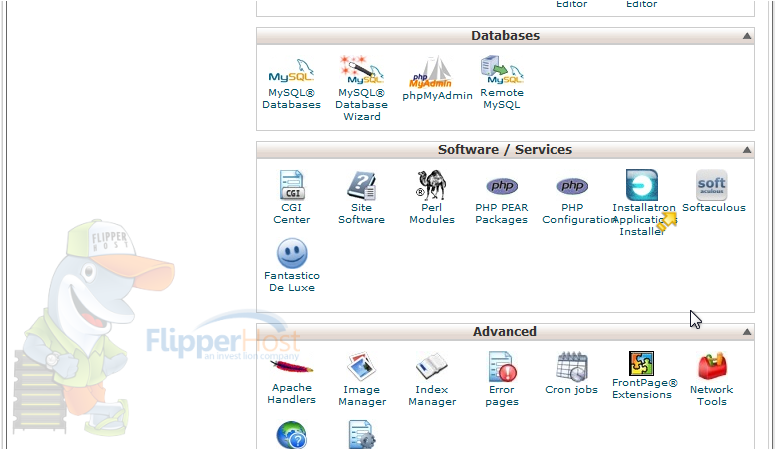The width and height of the screenshot is (776, 450).
Task: Click the Databases section header
Action: click(x=505, y=36)
